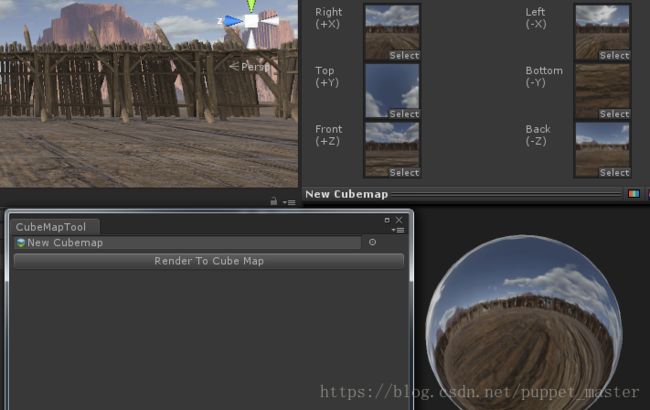This screenshot has width=650, height=410.
Task: Click the Back (-Z) label
Action: [538, 135]
